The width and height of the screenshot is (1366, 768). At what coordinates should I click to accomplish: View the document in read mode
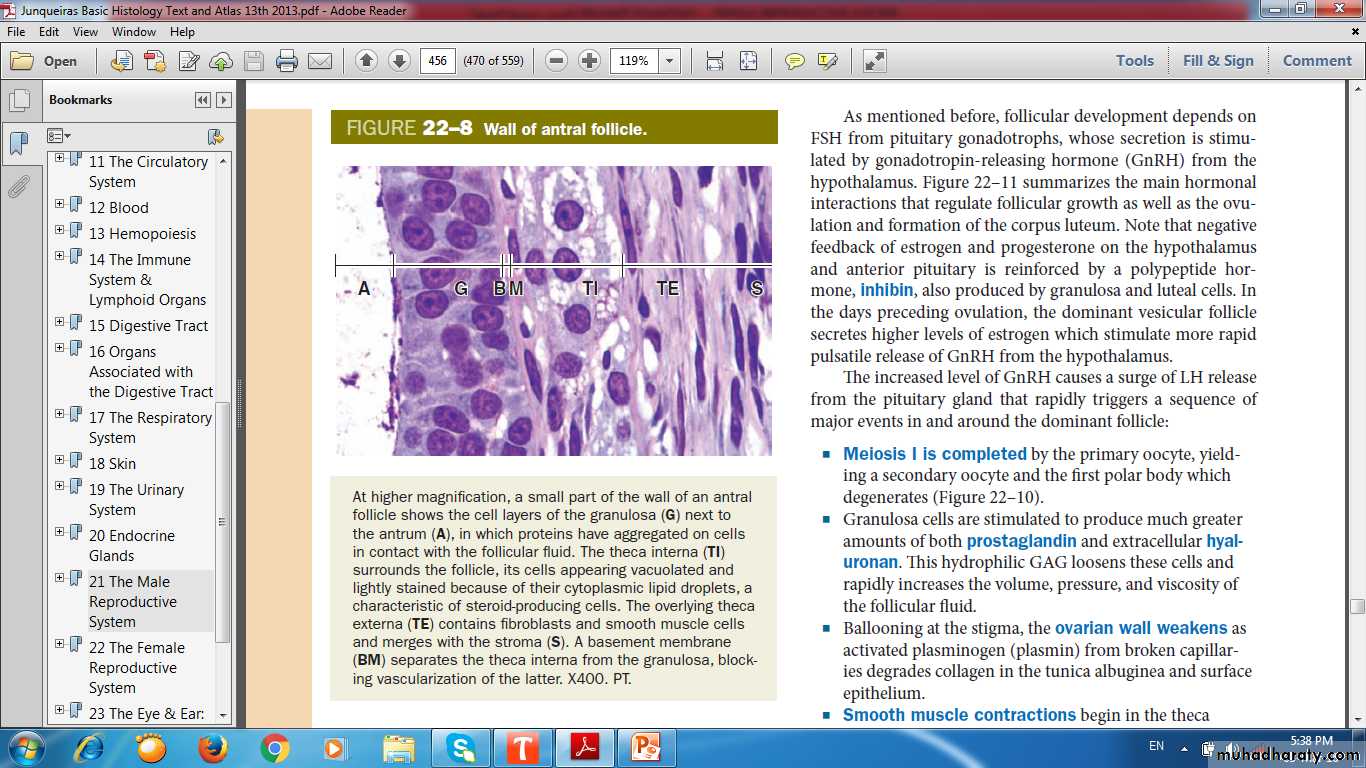click(x=875, y=61)
